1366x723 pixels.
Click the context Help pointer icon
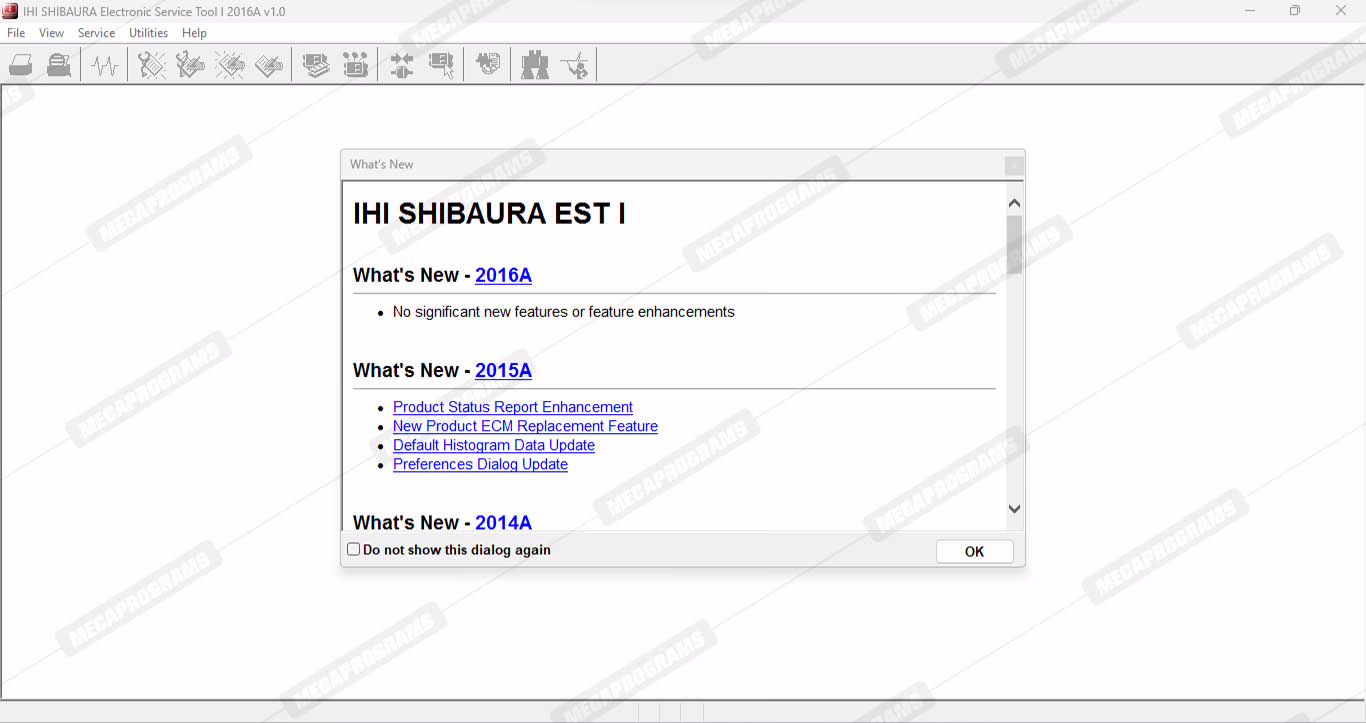coord(575,66)
